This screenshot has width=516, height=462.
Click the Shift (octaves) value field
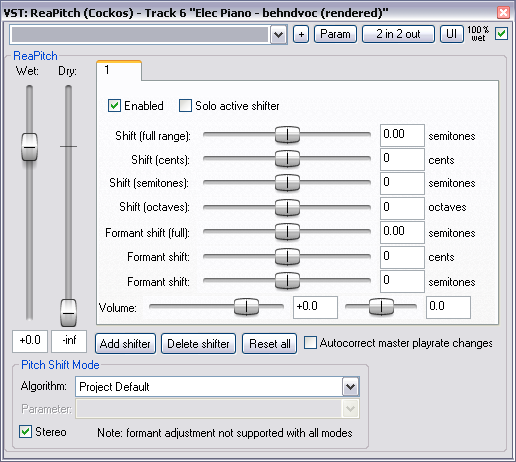[x=402, y=208]
